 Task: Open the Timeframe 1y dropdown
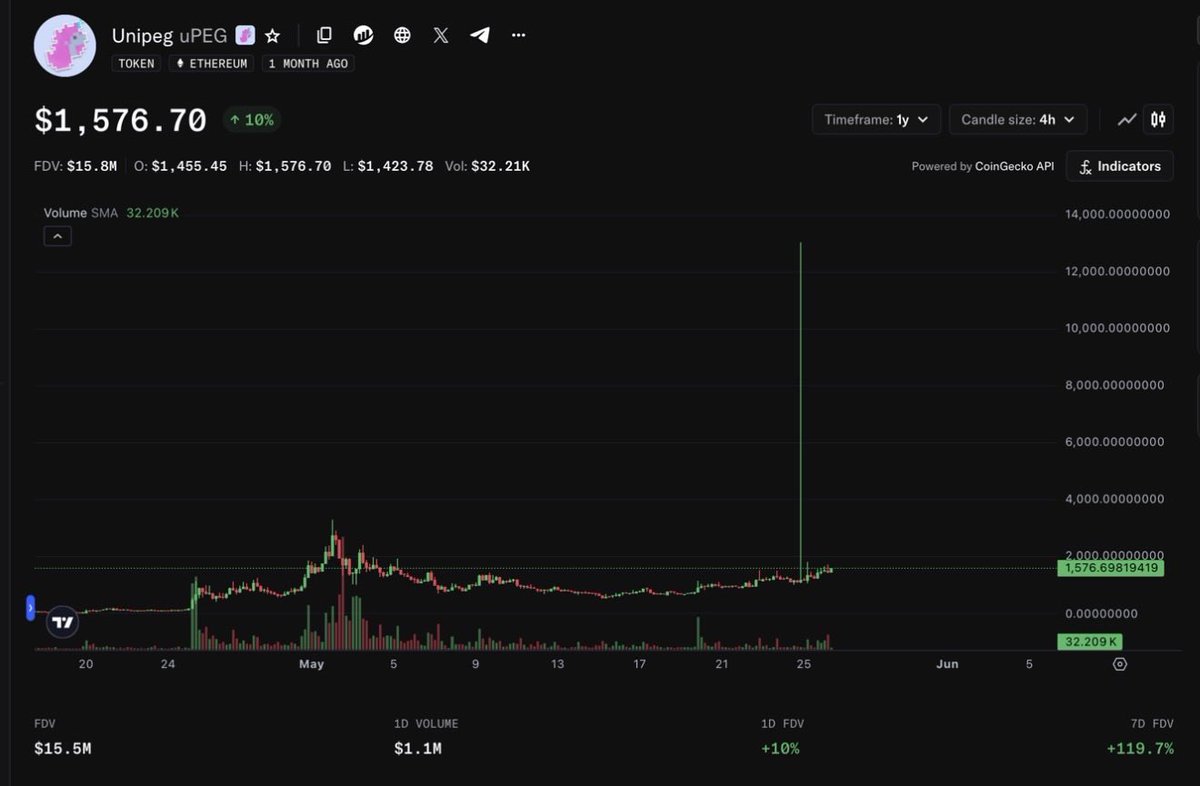tap(876, 119)
